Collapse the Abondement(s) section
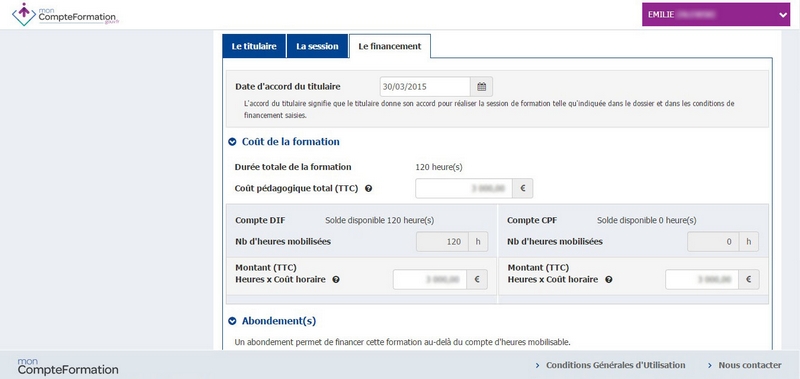The width and height of the screenshot is (800, 379). (232, 321)
